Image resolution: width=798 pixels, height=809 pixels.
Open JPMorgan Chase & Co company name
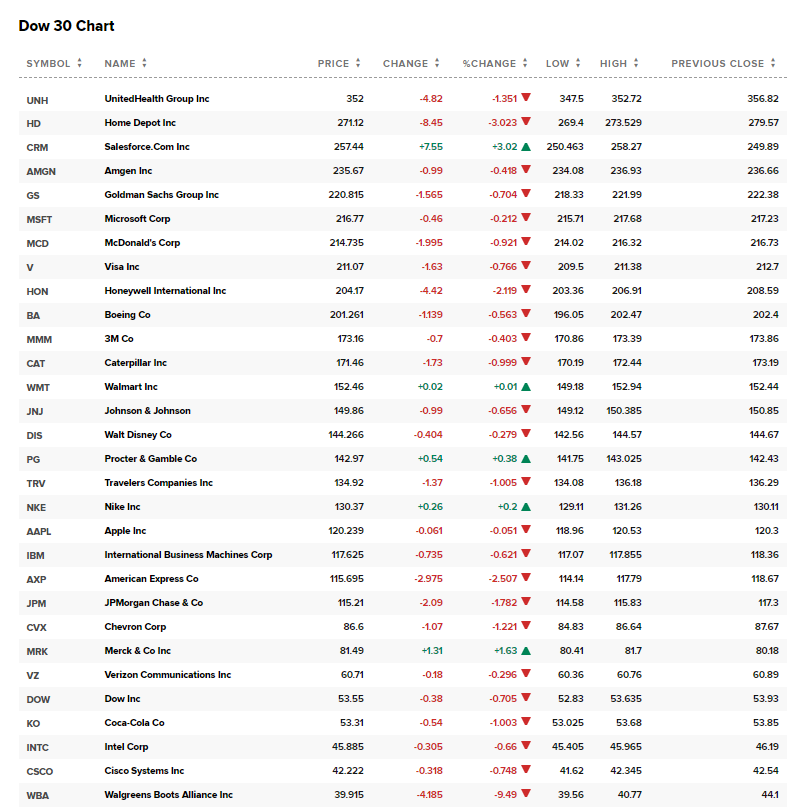click(154, 603)
